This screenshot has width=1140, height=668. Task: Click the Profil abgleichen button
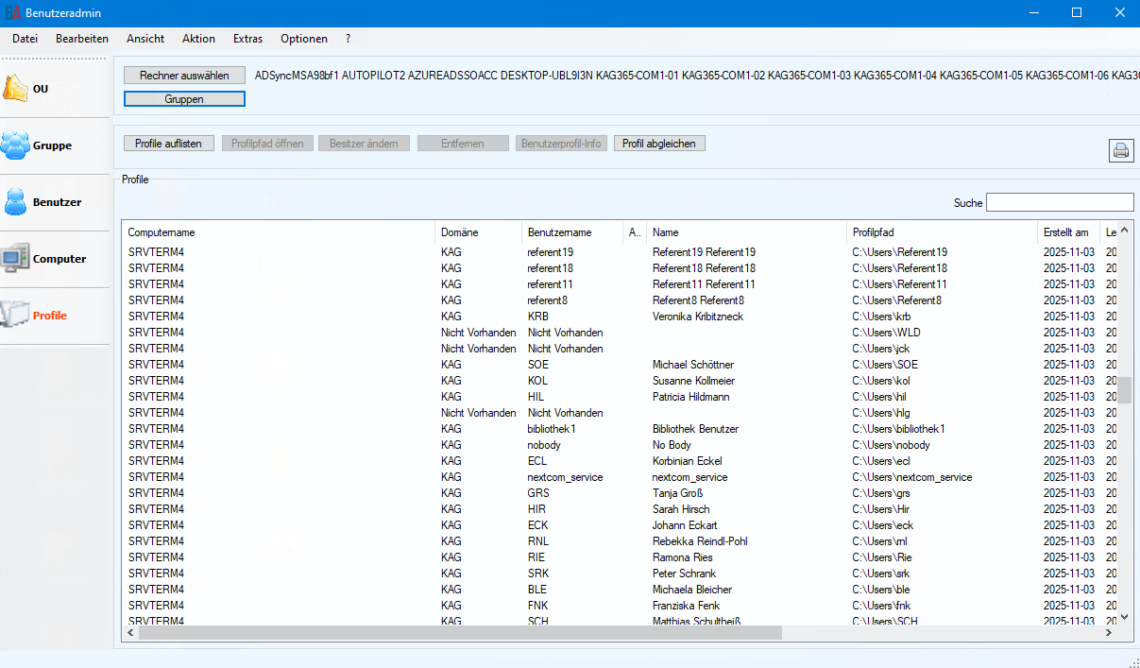(x=659, y=144)
